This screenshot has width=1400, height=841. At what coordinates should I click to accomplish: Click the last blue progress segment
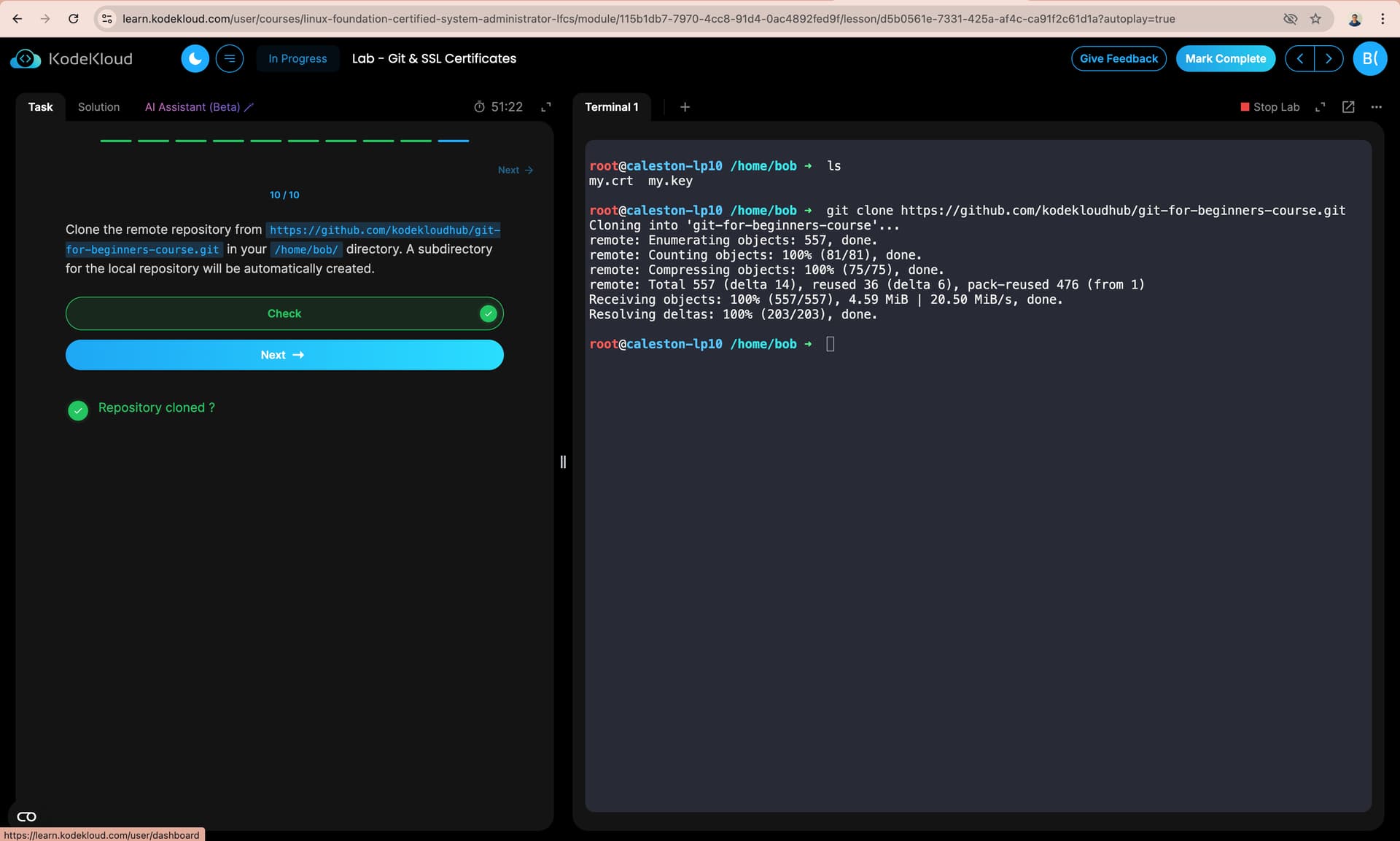pyautogui.click(x=453, y=141)
